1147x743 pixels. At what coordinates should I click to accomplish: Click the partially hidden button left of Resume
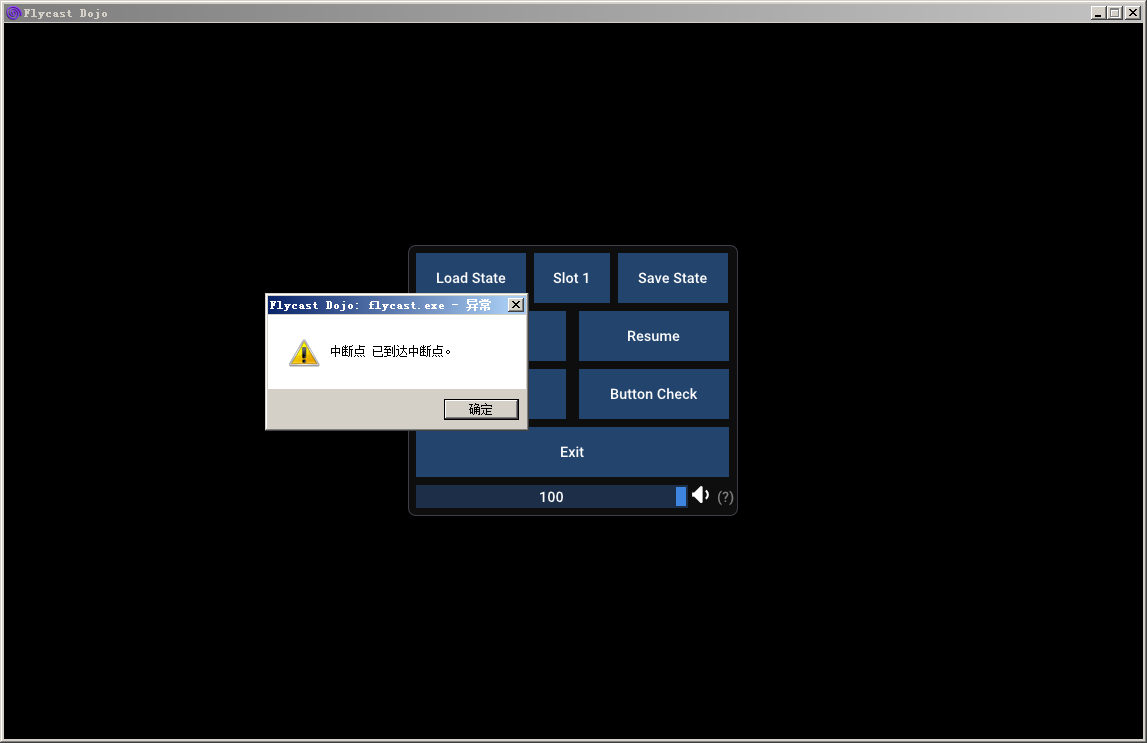click(547, 336)
